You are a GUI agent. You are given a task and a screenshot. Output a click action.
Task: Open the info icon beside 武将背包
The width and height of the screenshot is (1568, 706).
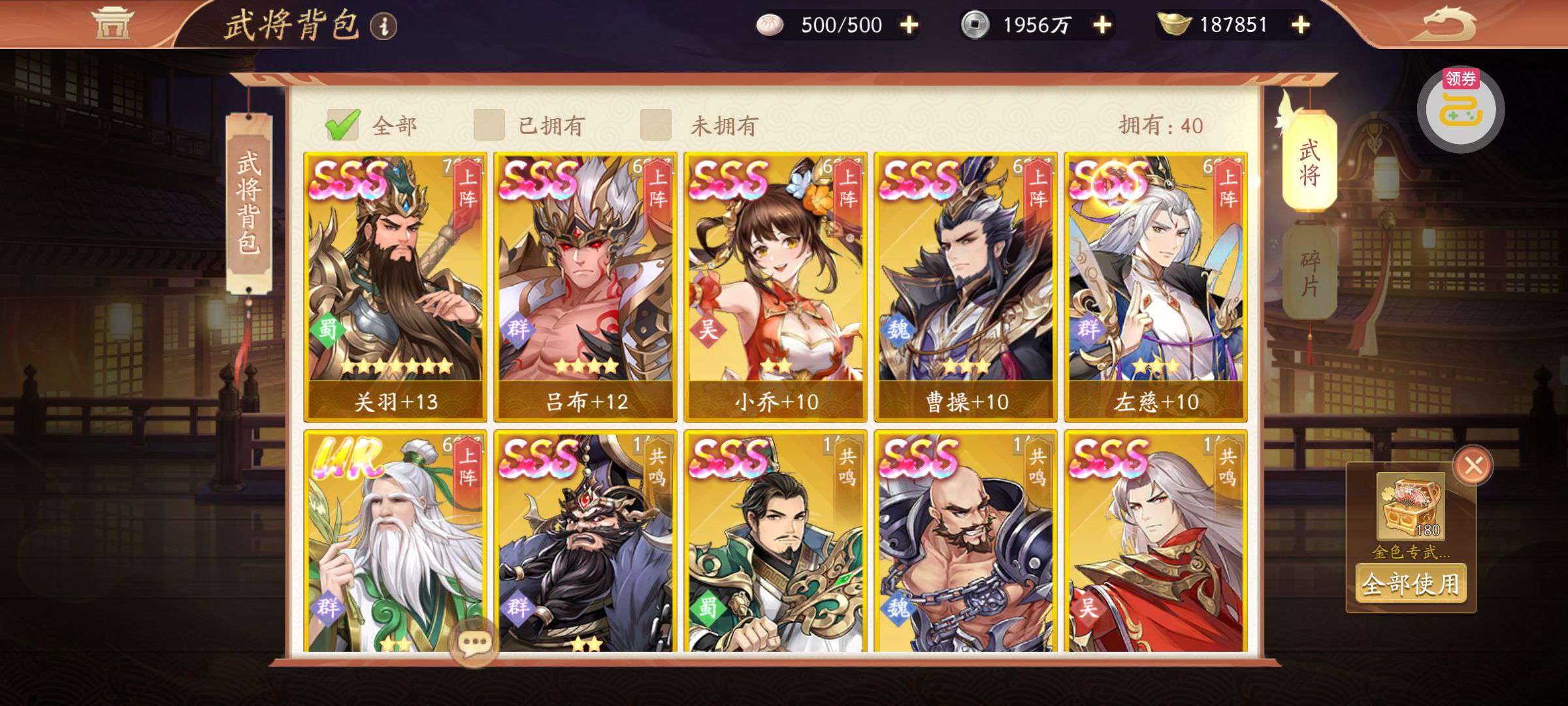click(x=384, y=26)
